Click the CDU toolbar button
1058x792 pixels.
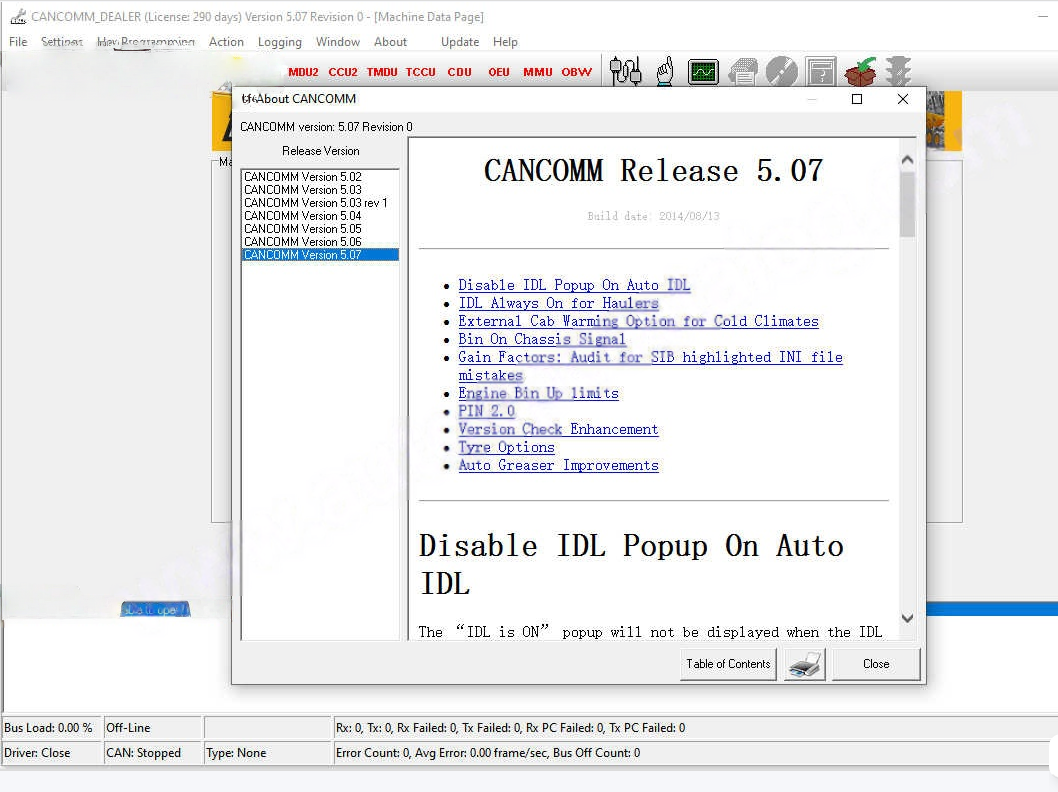click(460, 72)
